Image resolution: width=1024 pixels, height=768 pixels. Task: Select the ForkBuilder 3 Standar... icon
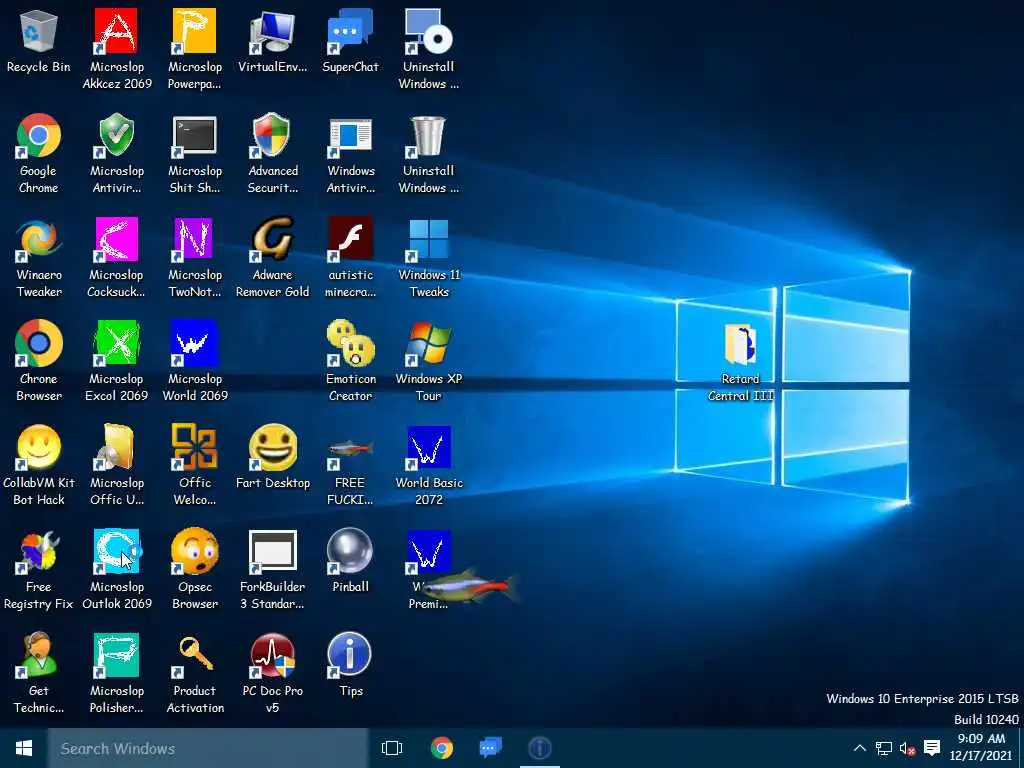tap(272, 551)
